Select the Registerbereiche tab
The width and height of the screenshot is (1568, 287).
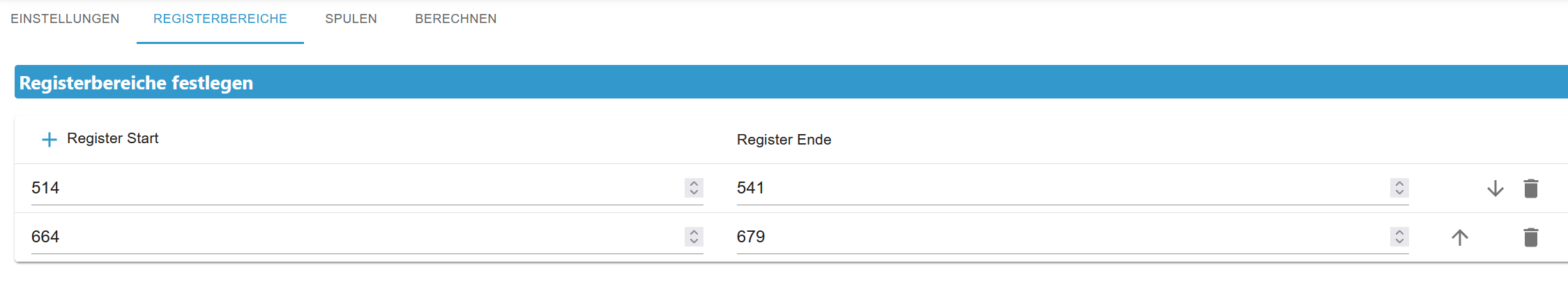click(220, 19)
